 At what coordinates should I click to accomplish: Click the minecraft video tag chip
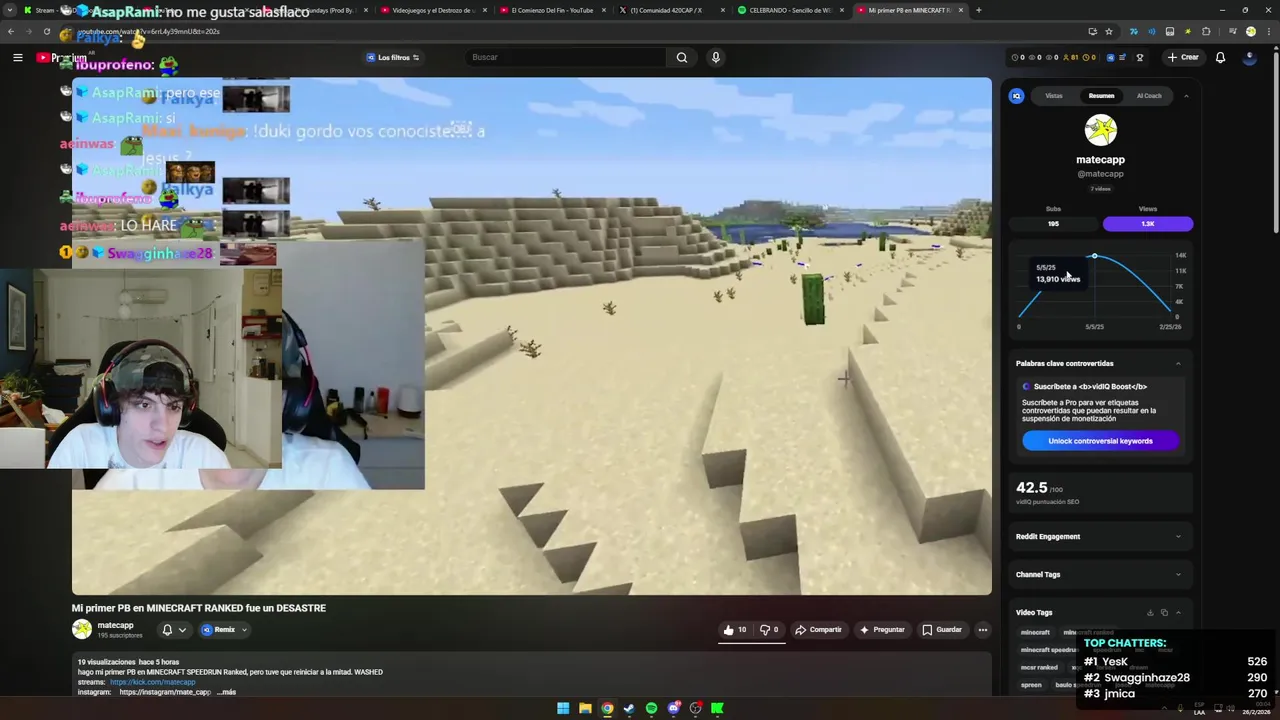(1035, 632)
